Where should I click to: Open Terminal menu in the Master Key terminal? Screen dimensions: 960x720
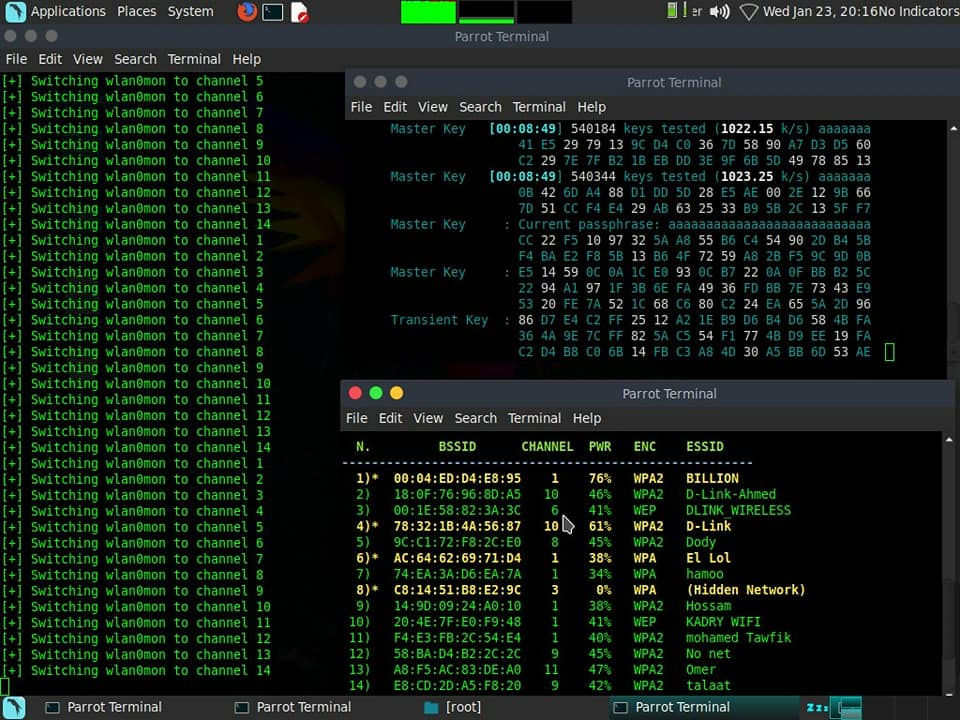click(x=539, y=107)
